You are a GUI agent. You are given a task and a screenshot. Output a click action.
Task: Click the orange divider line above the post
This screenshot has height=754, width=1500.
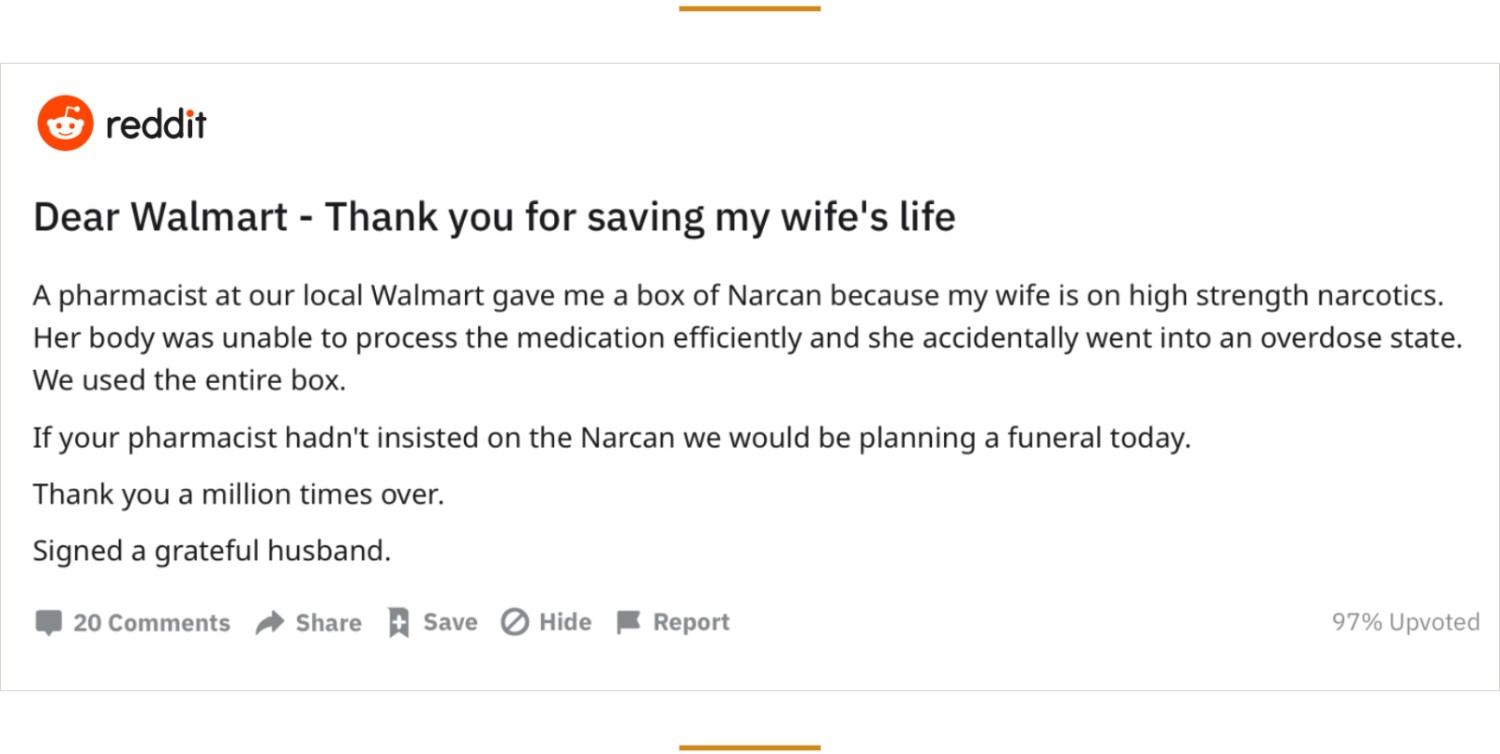pyautogui.click(x=749, y=8)
